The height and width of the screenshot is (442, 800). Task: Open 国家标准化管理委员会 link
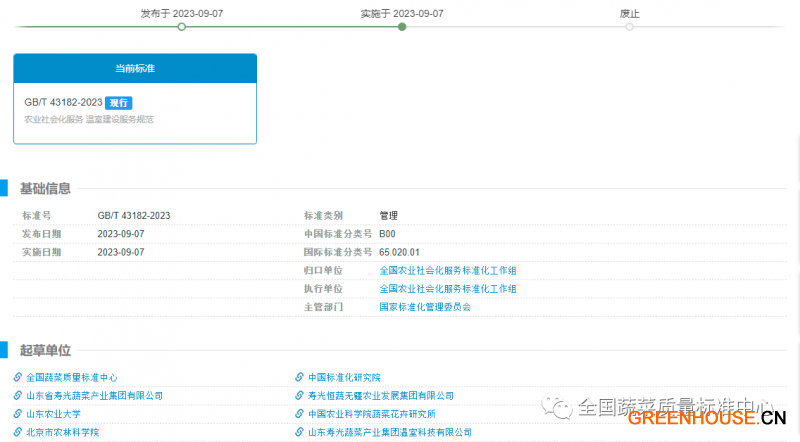(x=425, y=307)
